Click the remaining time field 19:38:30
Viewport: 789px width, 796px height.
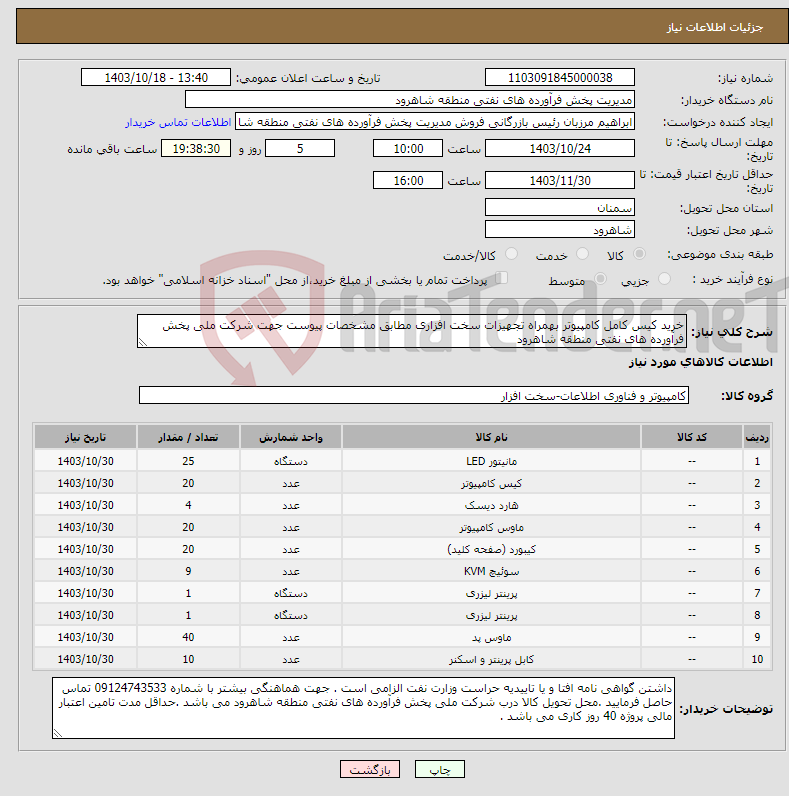coord(196,149)
